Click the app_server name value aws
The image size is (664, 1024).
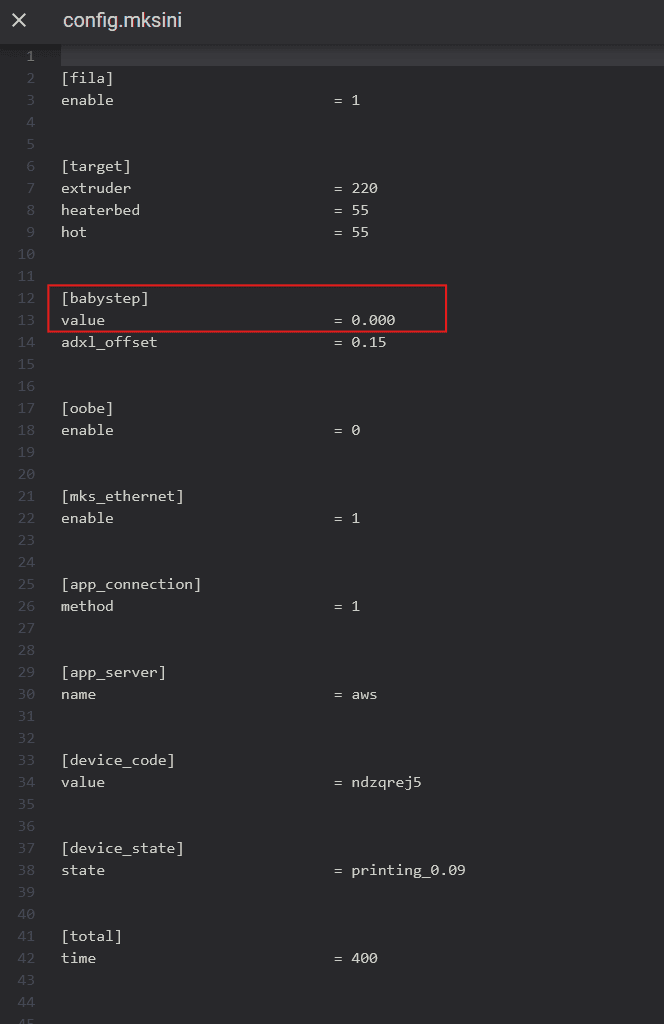(364, 694)
